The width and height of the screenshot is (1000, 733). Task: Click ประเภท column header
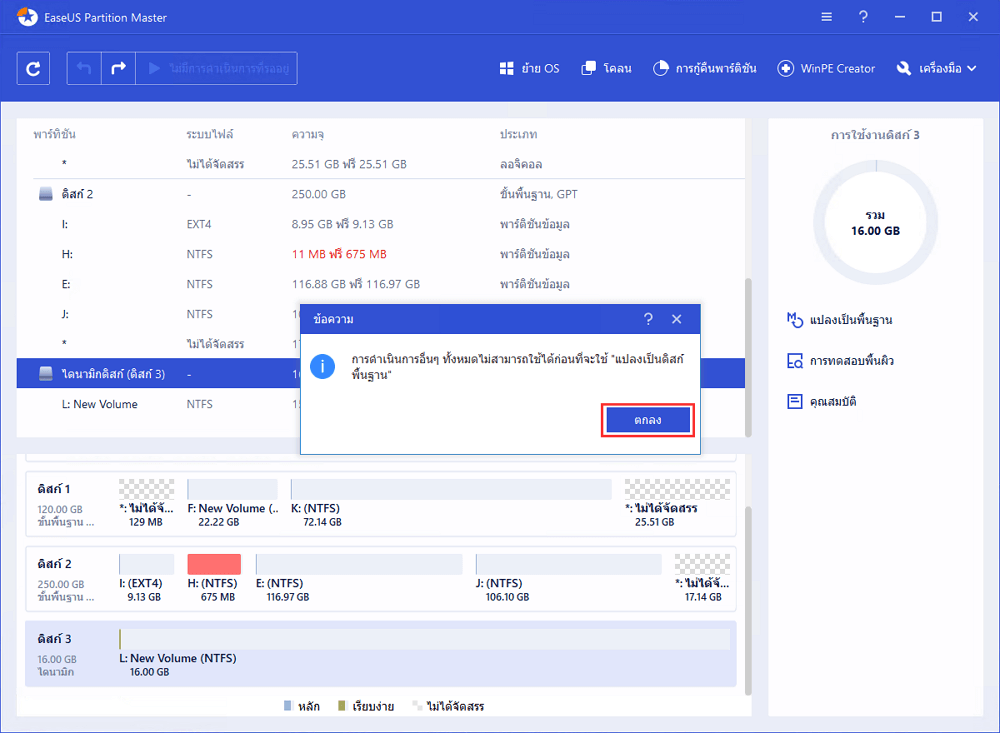[x=518, y=135]
